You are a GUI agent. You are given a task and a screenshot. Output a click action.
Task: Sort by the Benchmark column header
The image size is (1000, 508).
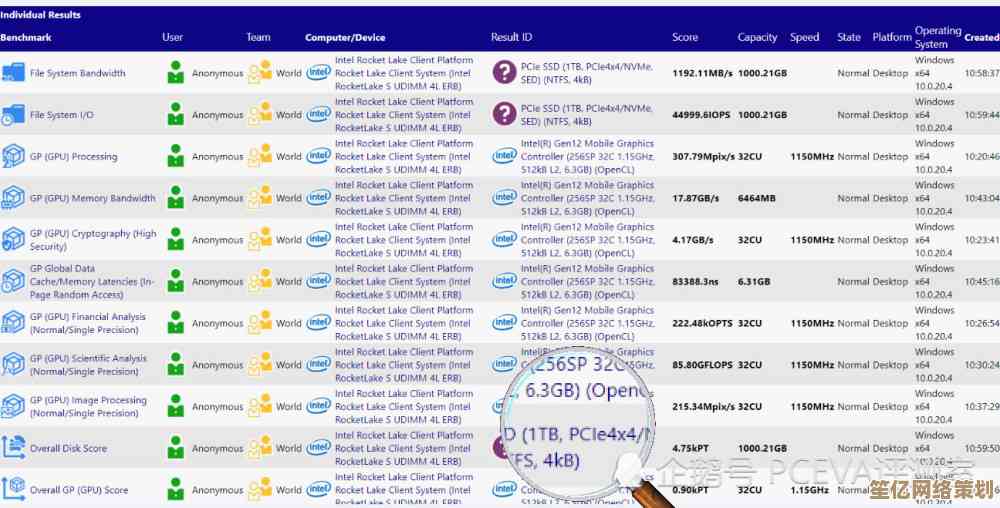26,38
